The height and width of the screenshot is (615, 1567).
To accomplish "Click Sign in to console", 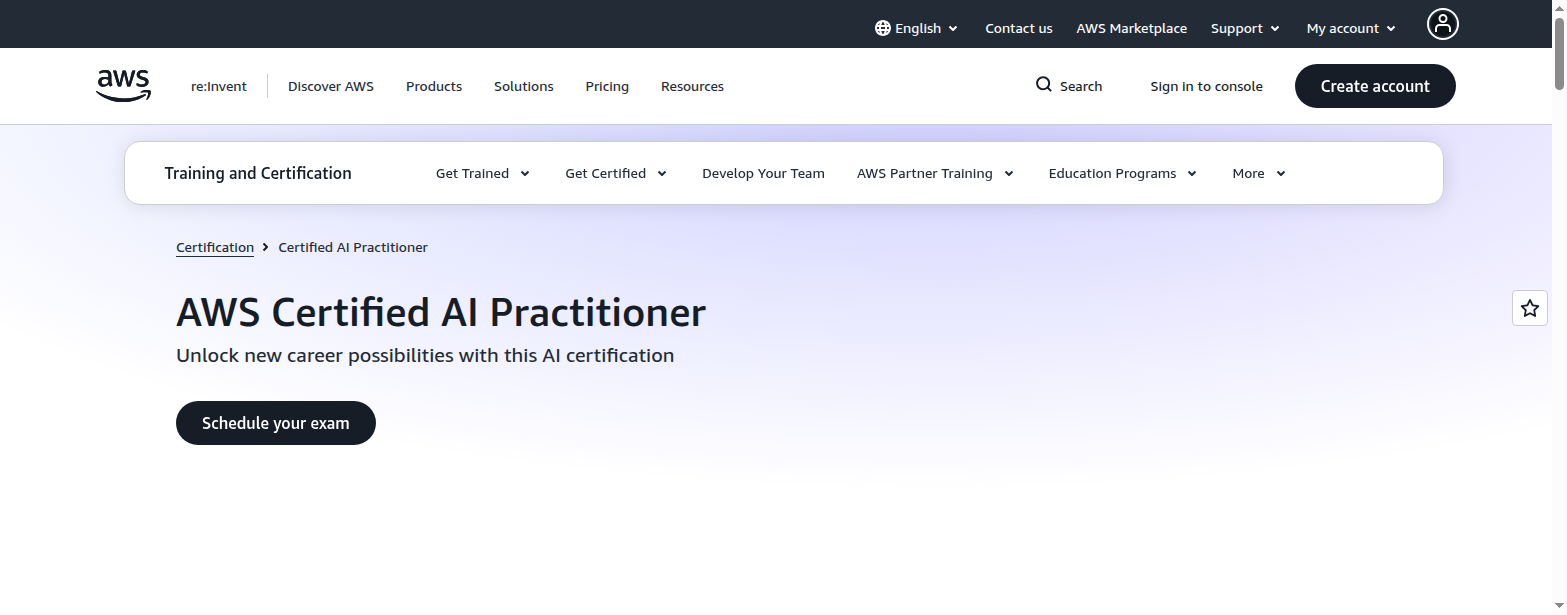I will tap(1206, 86).
